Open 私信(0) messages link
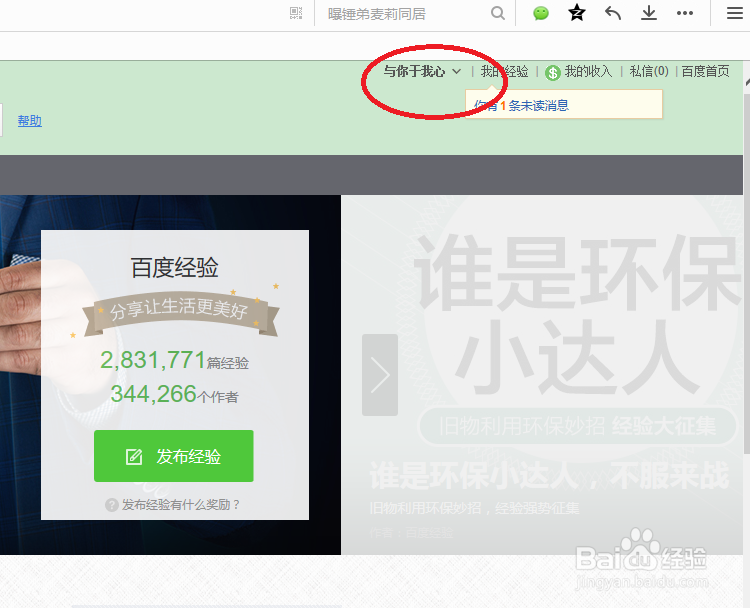The height and width of the screenshot is (608, 750). [649, 71]
